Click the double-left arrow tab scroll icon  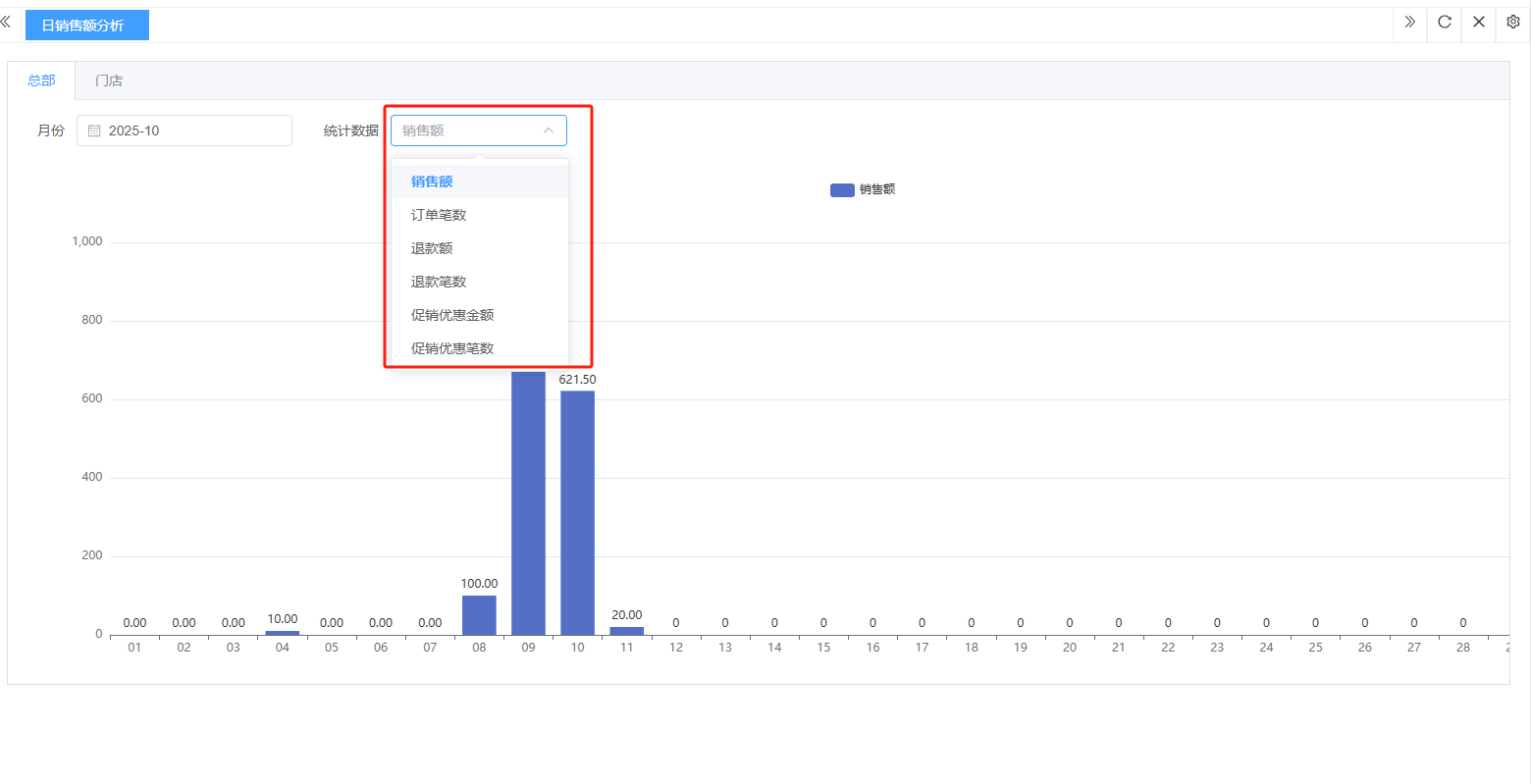point(6,22)
